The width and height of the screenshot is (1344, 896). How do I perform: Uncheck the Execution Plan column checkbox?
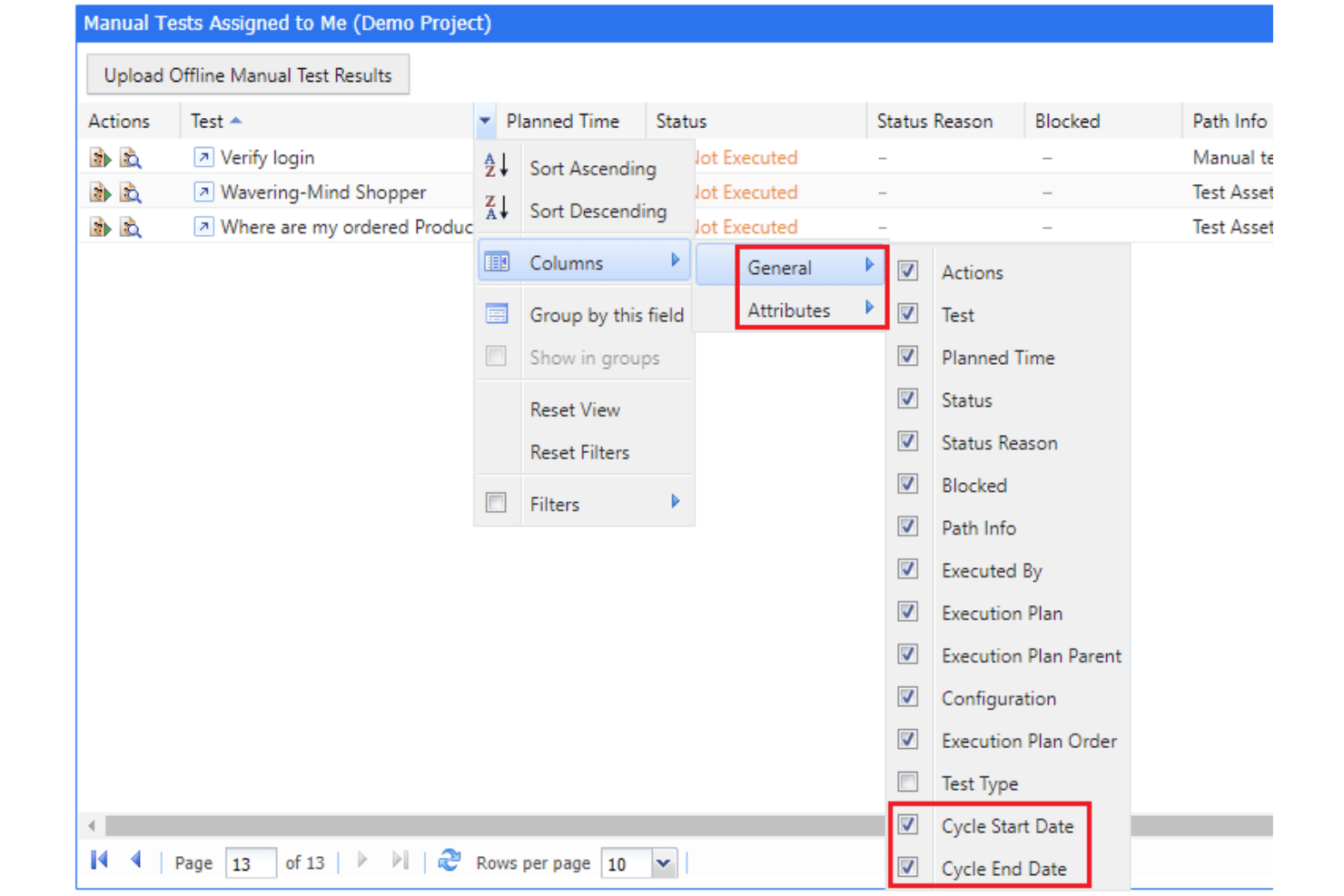pyautogui.click(x=907, y=612)
